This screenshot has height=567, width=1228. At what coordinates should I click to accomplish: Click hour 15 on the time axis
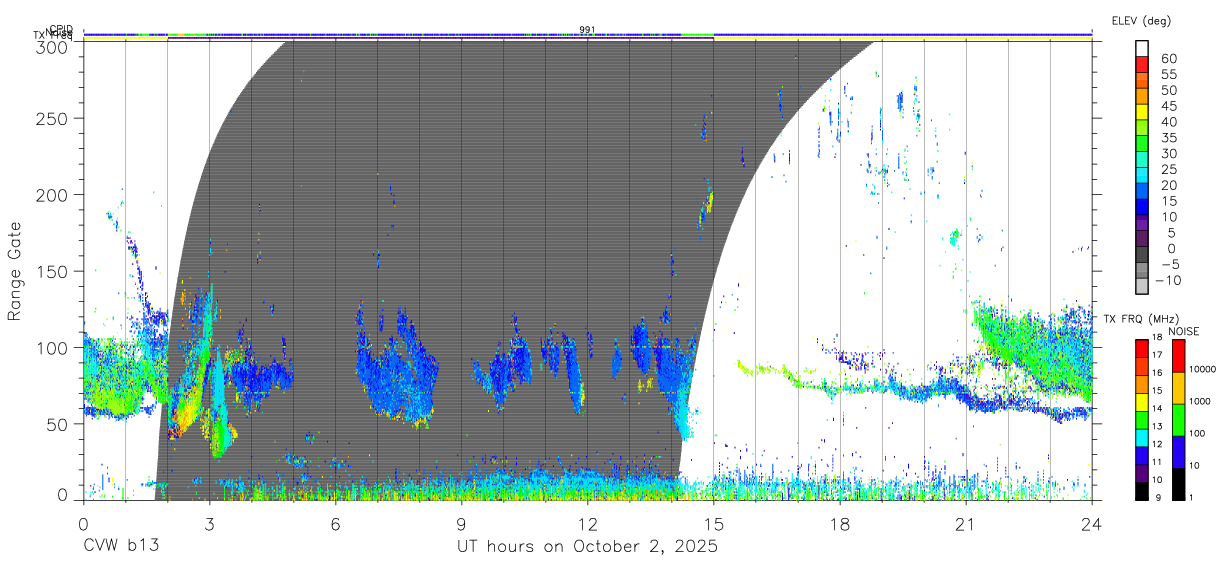pos(713,523)
